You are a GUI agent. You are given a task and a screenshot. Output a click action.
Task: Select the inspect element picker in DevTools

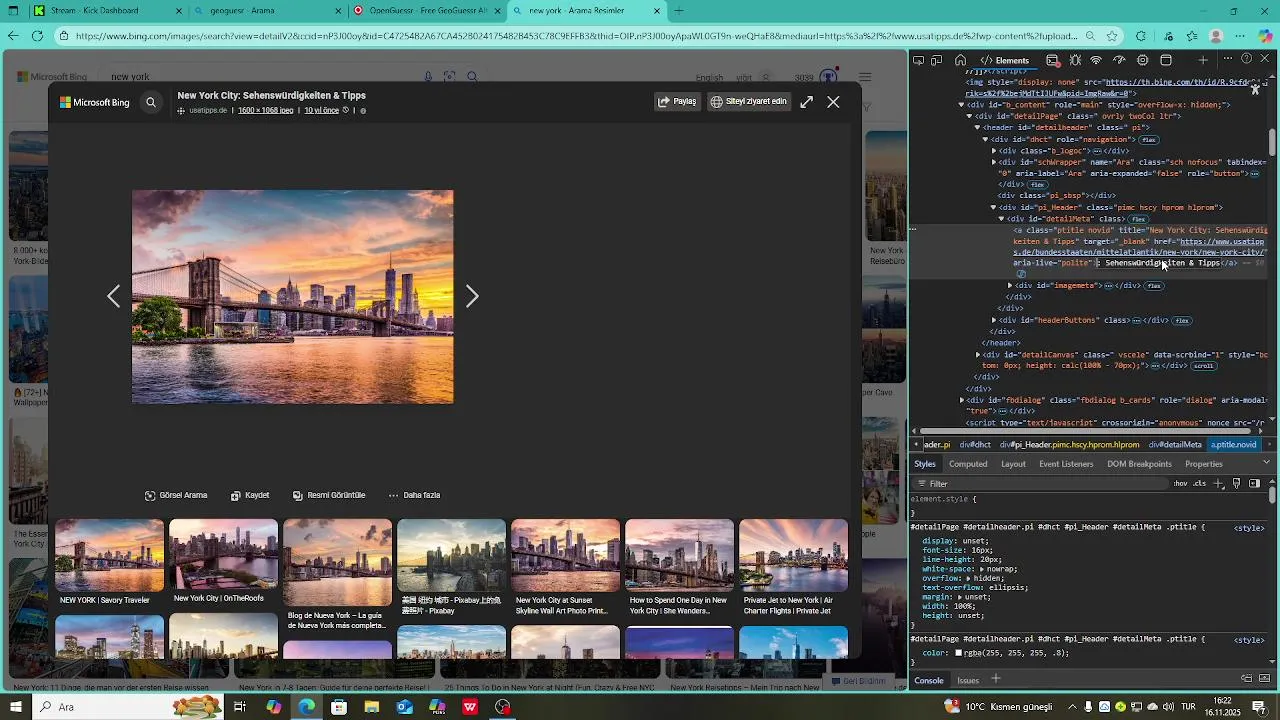tap(919, 60)
